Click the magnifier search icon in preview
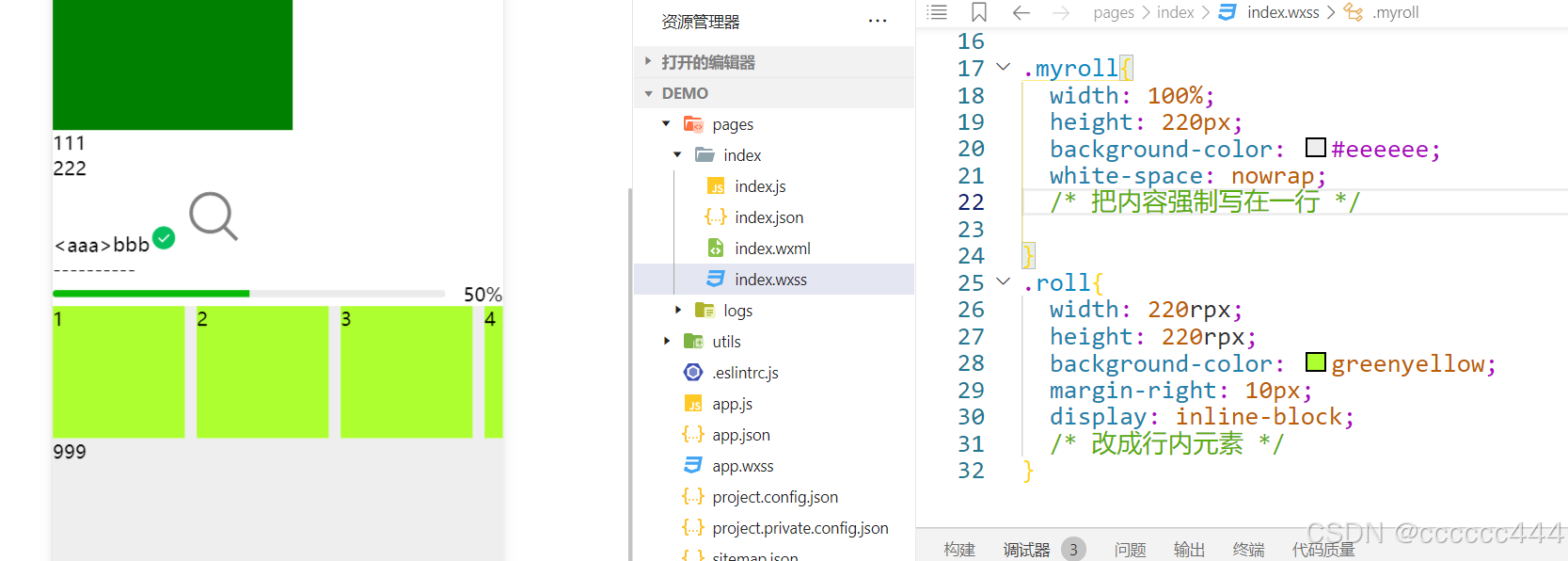1568x561 pixels. (214, 216)
